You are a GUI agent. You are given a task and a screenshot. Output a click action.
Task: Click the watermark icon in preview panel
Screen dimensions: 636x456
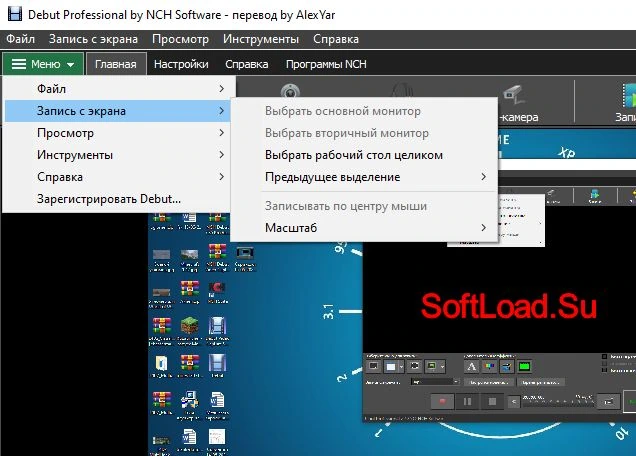click(x=507, y=367)
